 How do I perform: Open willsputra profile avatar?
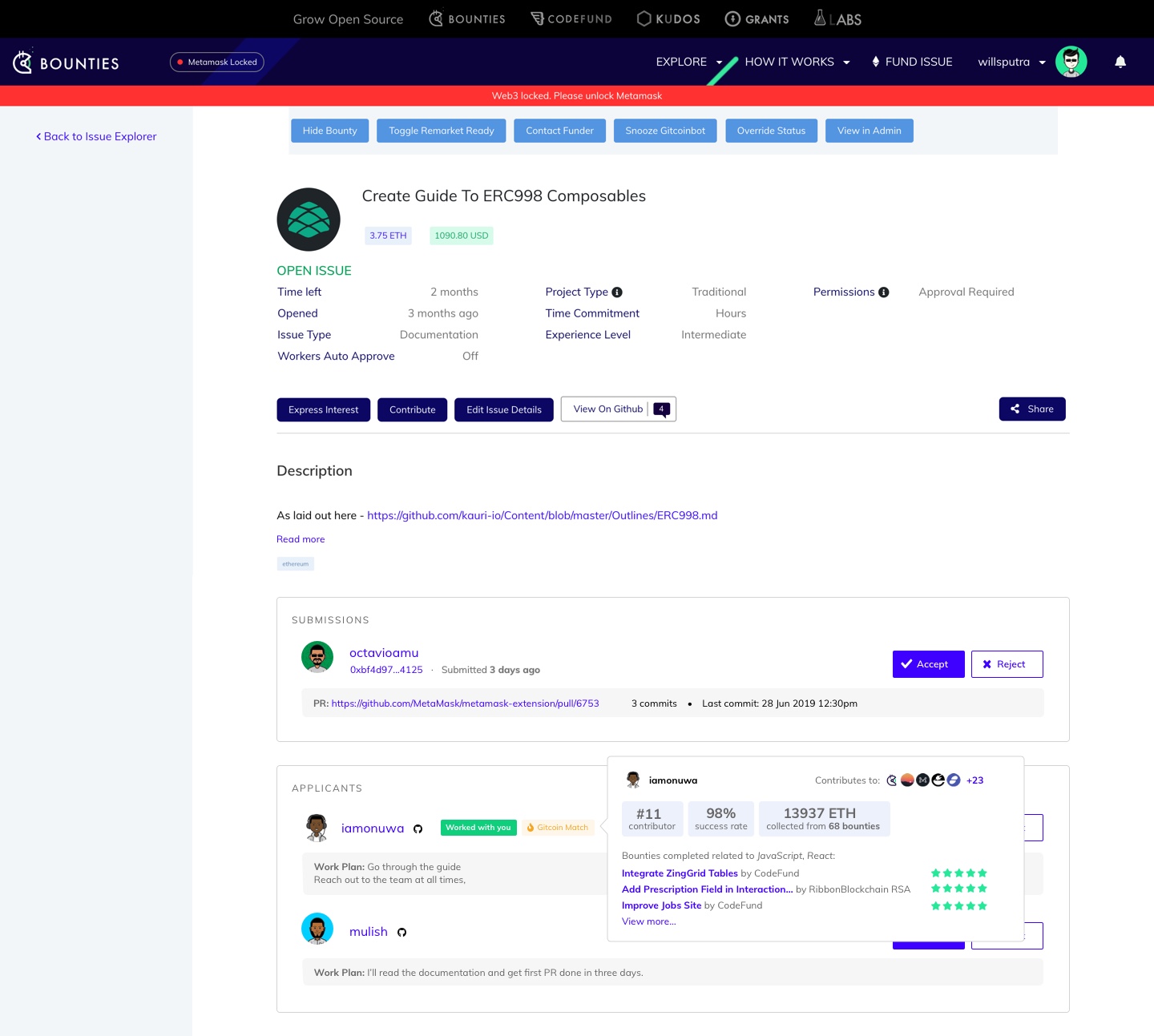(x=1071, y=62)
